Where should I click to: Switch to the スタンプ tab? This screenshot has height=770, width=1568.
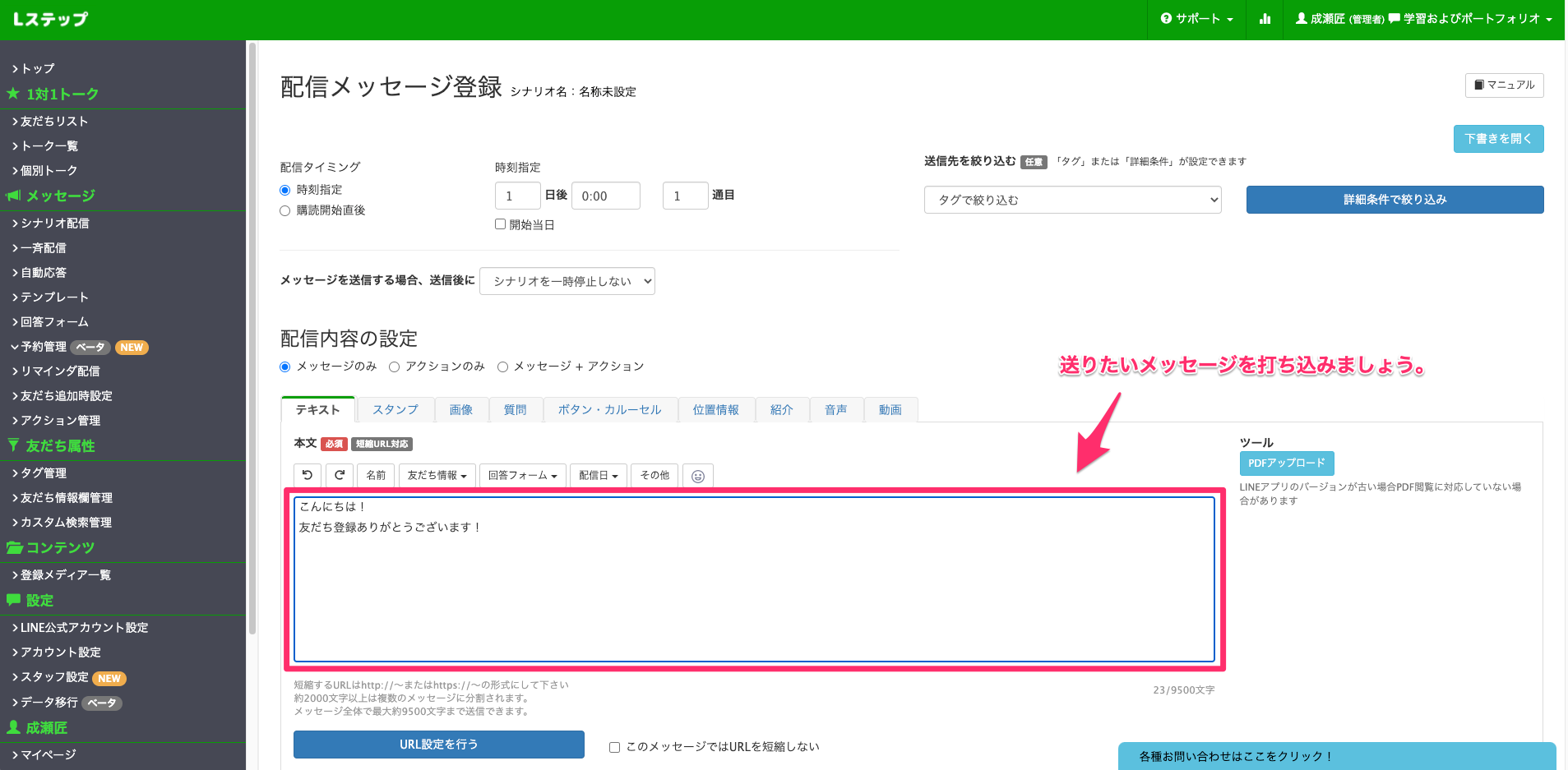point(395,409)
